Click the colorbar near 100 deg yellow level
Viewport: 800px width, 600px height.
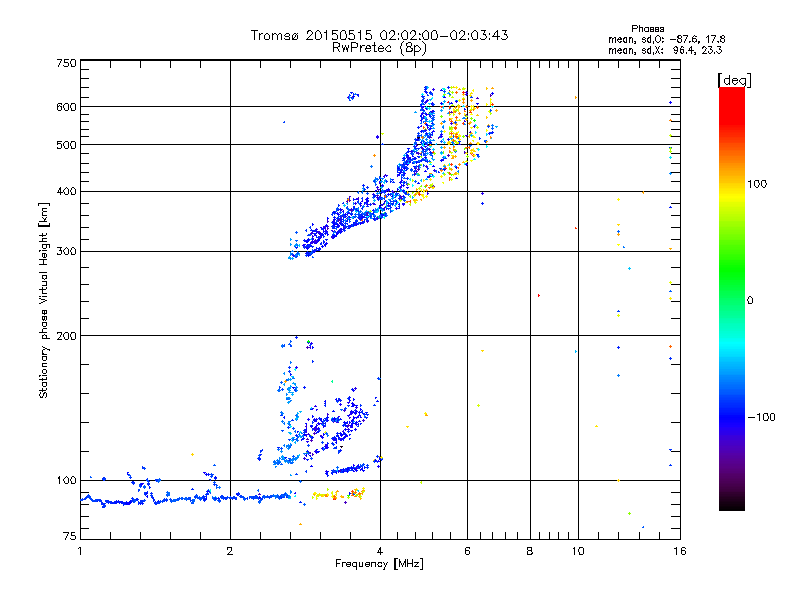[x=732, y=184]
